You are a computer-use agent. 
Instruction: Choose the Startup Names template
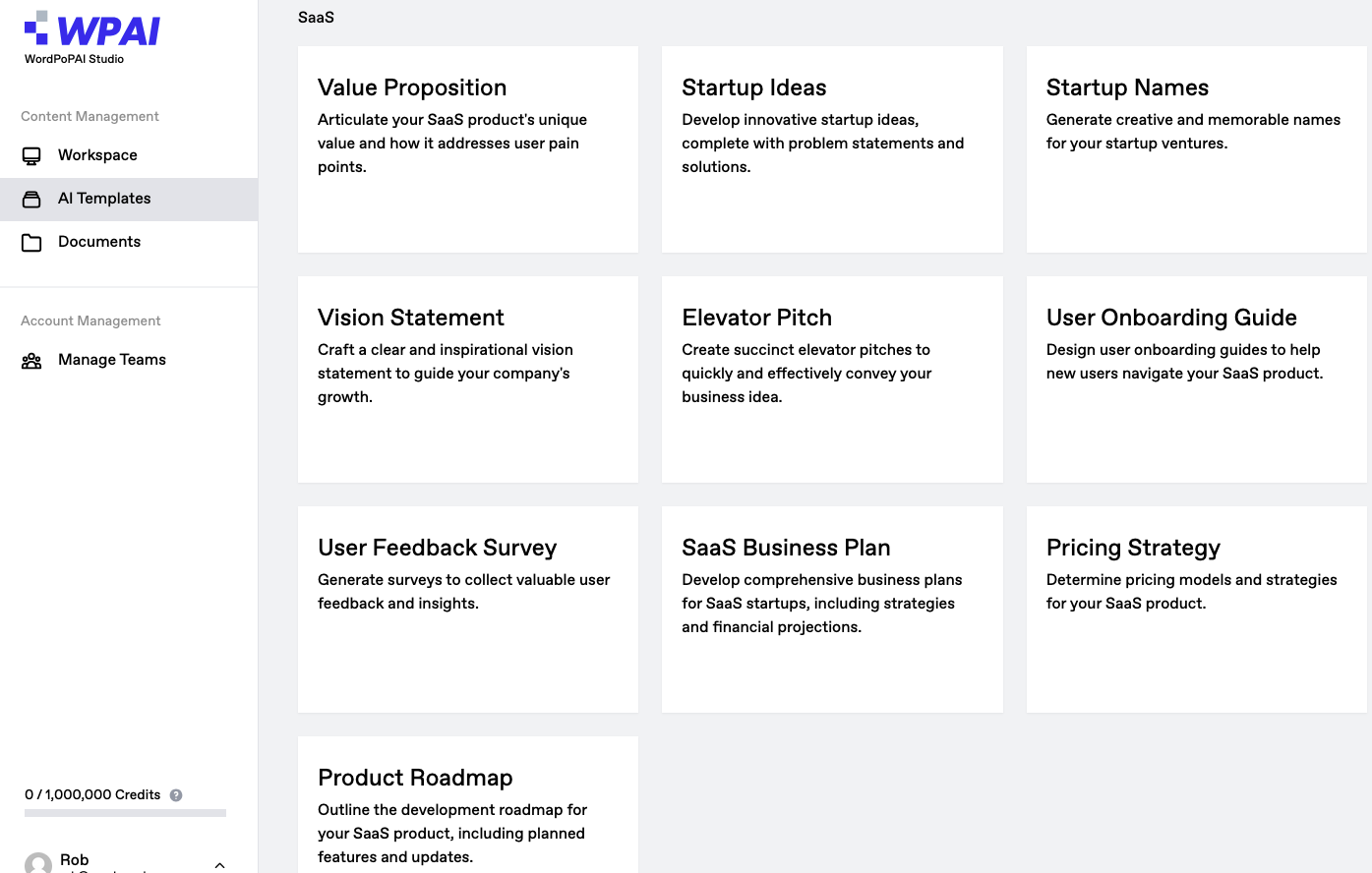[1196, 149]
